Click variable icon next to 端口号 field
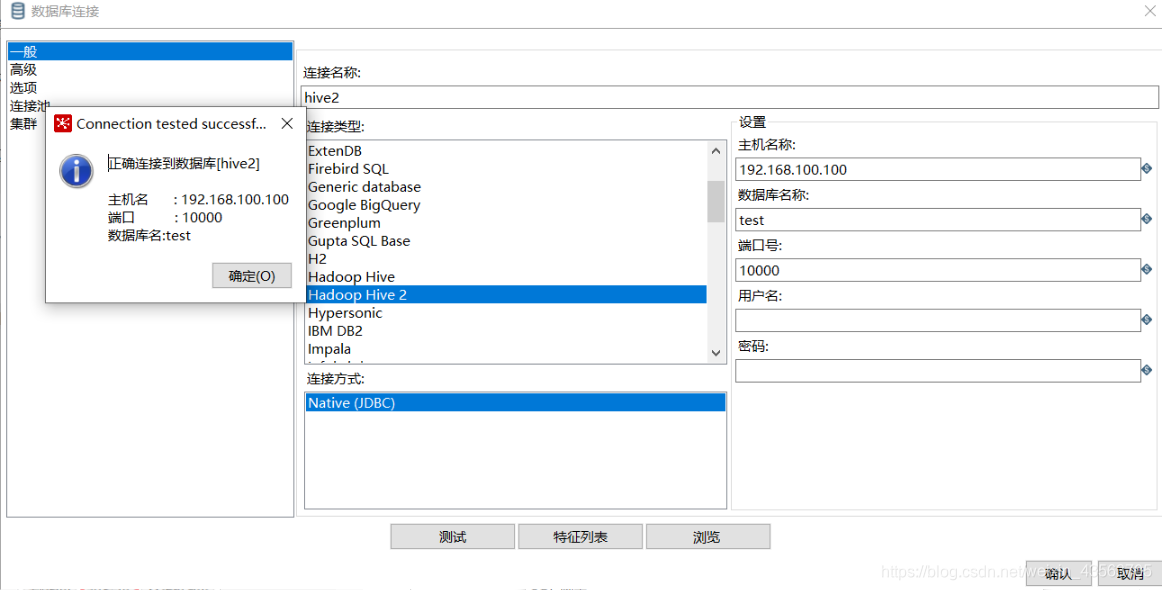 1148,269
